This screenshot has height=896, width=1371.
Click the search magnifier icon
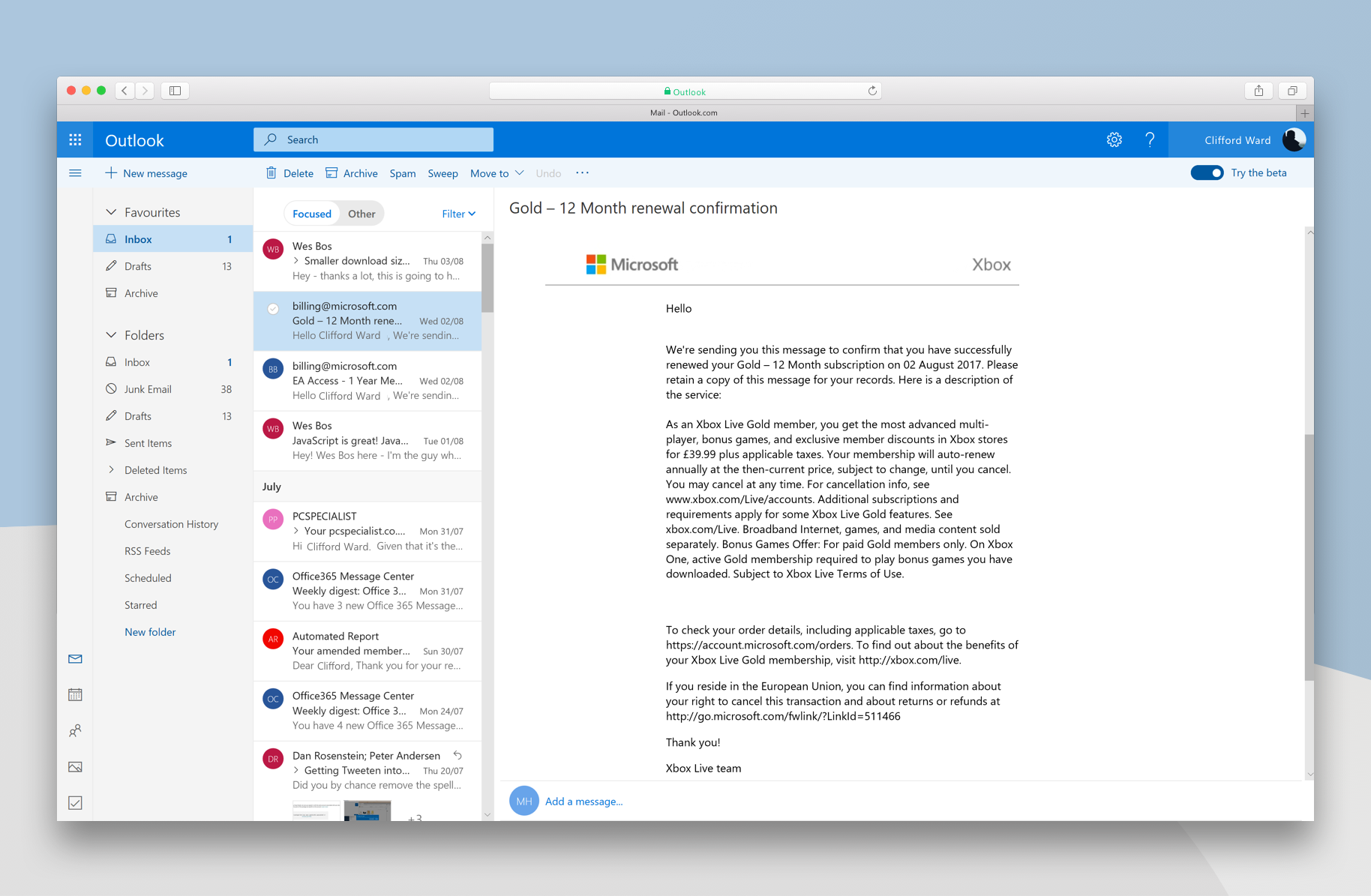coord(271,139)
